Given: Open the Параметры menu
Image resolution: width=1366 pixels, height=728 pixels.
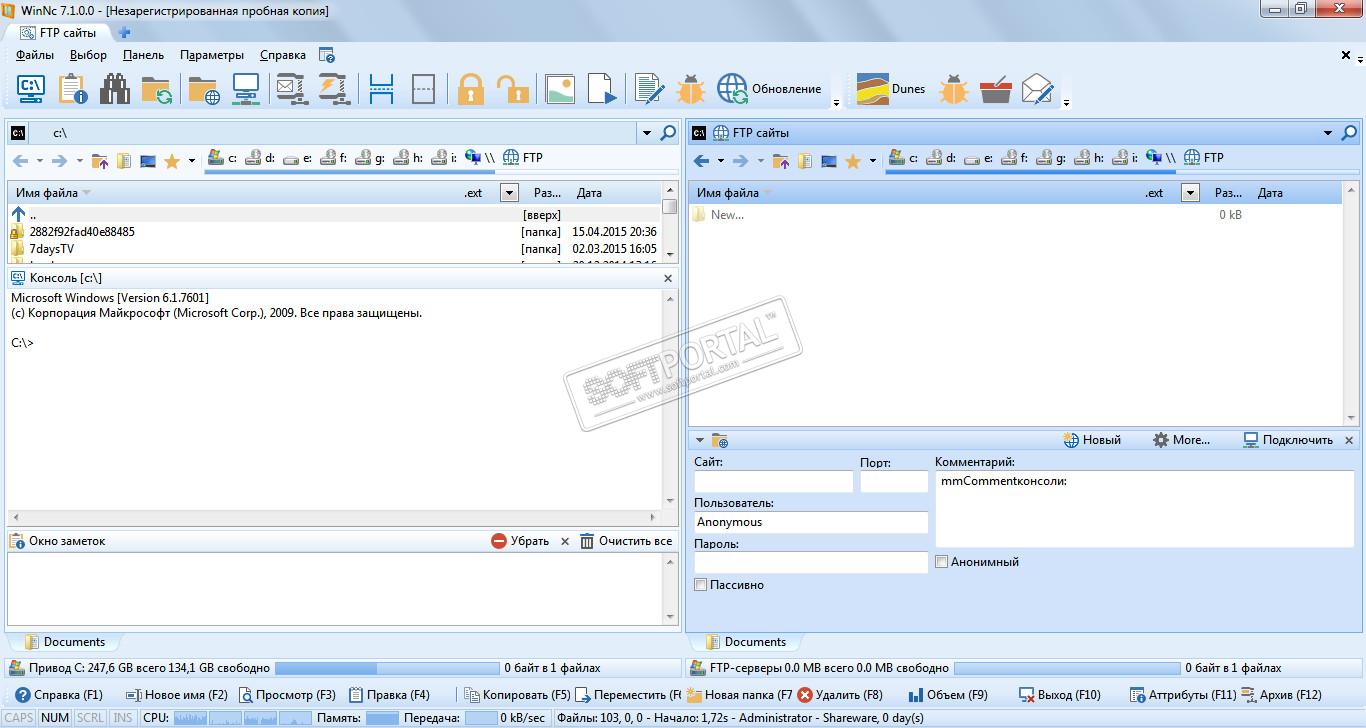Looking at the screenshot, I should pyautogui.click(x=212, y=56).
